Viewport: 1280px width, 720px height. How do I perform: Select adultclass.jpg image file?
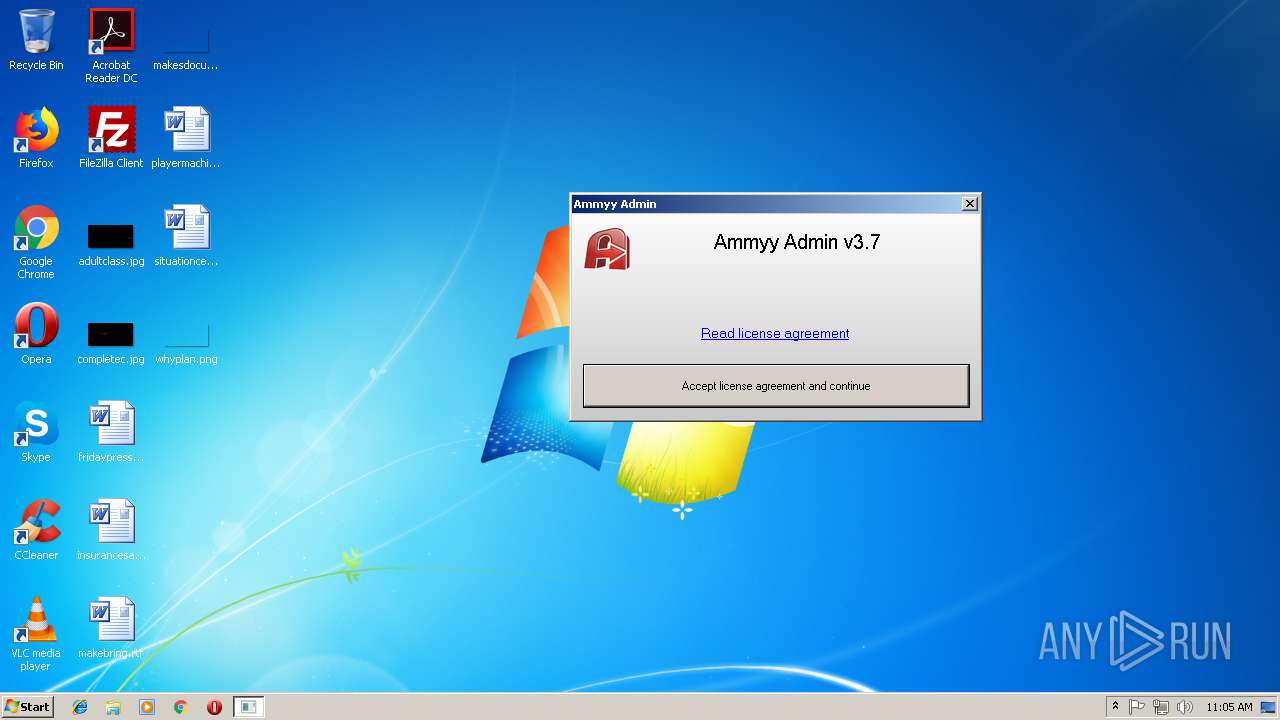pyautogui.click(x=111, y=244)
